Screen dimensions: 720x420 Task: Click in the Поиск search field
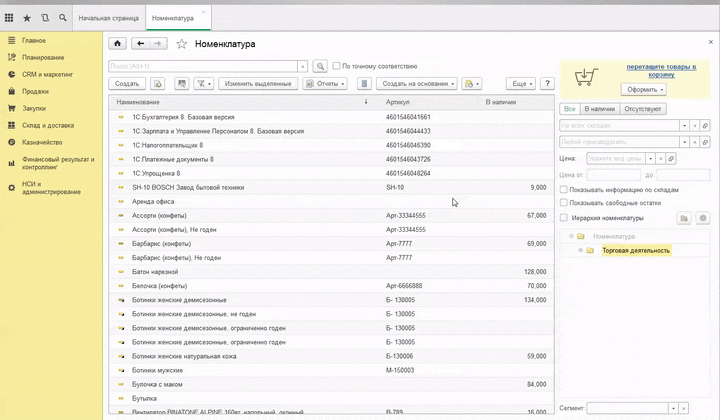pos(203,67)
